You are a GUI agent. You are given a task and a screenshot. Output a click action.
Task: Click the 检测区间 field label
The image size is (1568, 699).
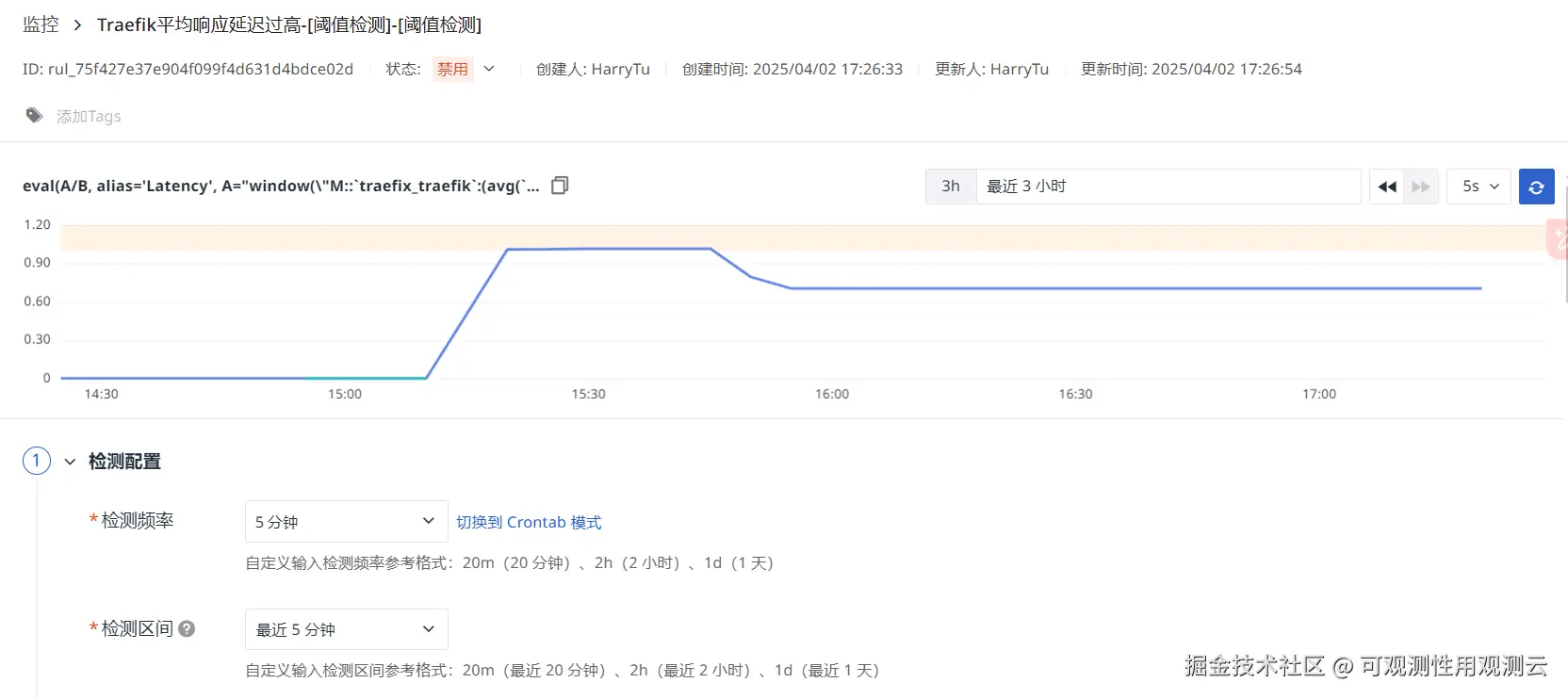[138, 628]
